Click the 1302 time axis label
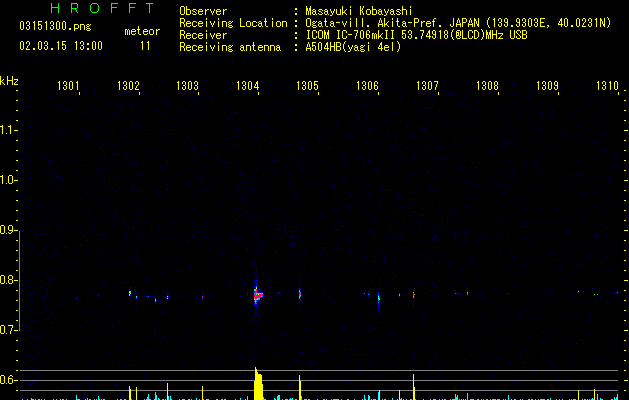 128,86
